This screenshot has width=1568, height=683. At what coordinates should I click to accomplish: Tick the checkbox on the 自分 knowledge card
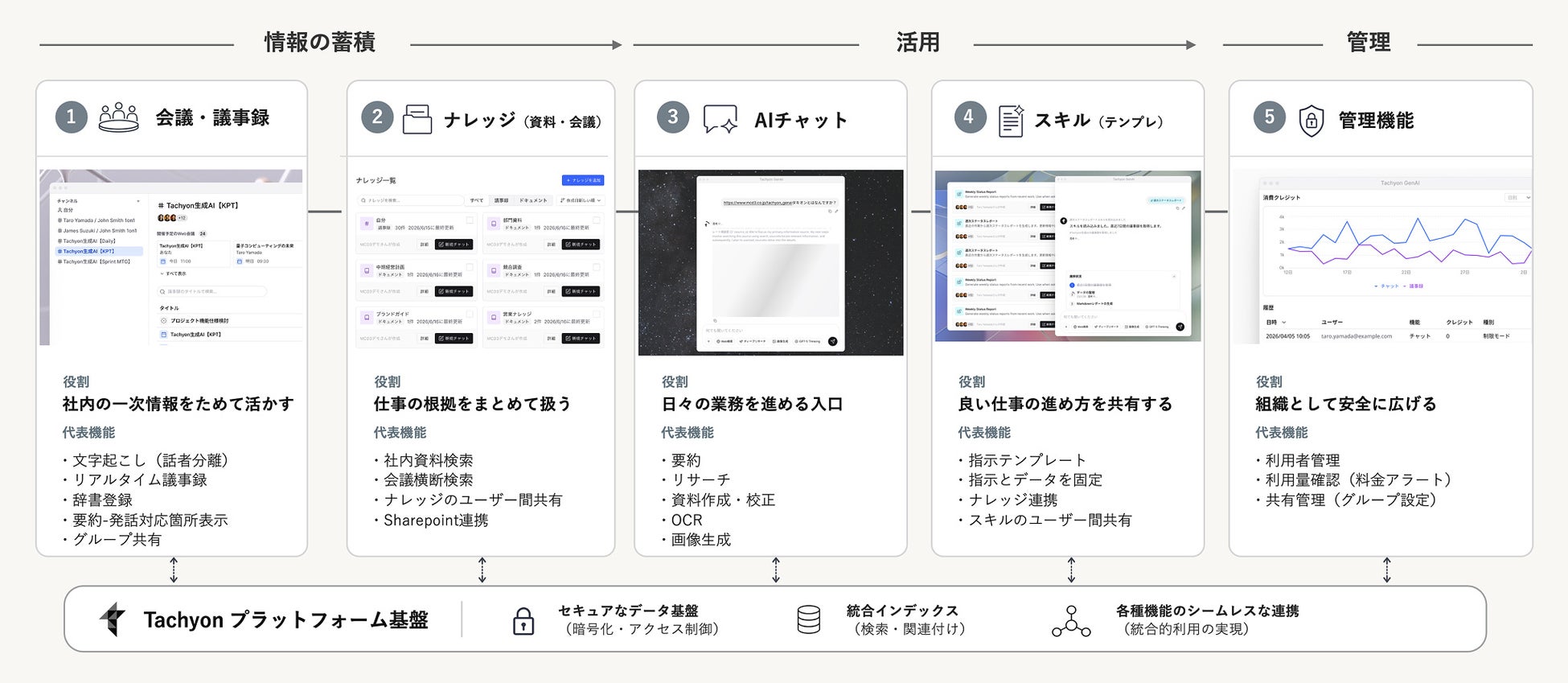pos(470,220)
